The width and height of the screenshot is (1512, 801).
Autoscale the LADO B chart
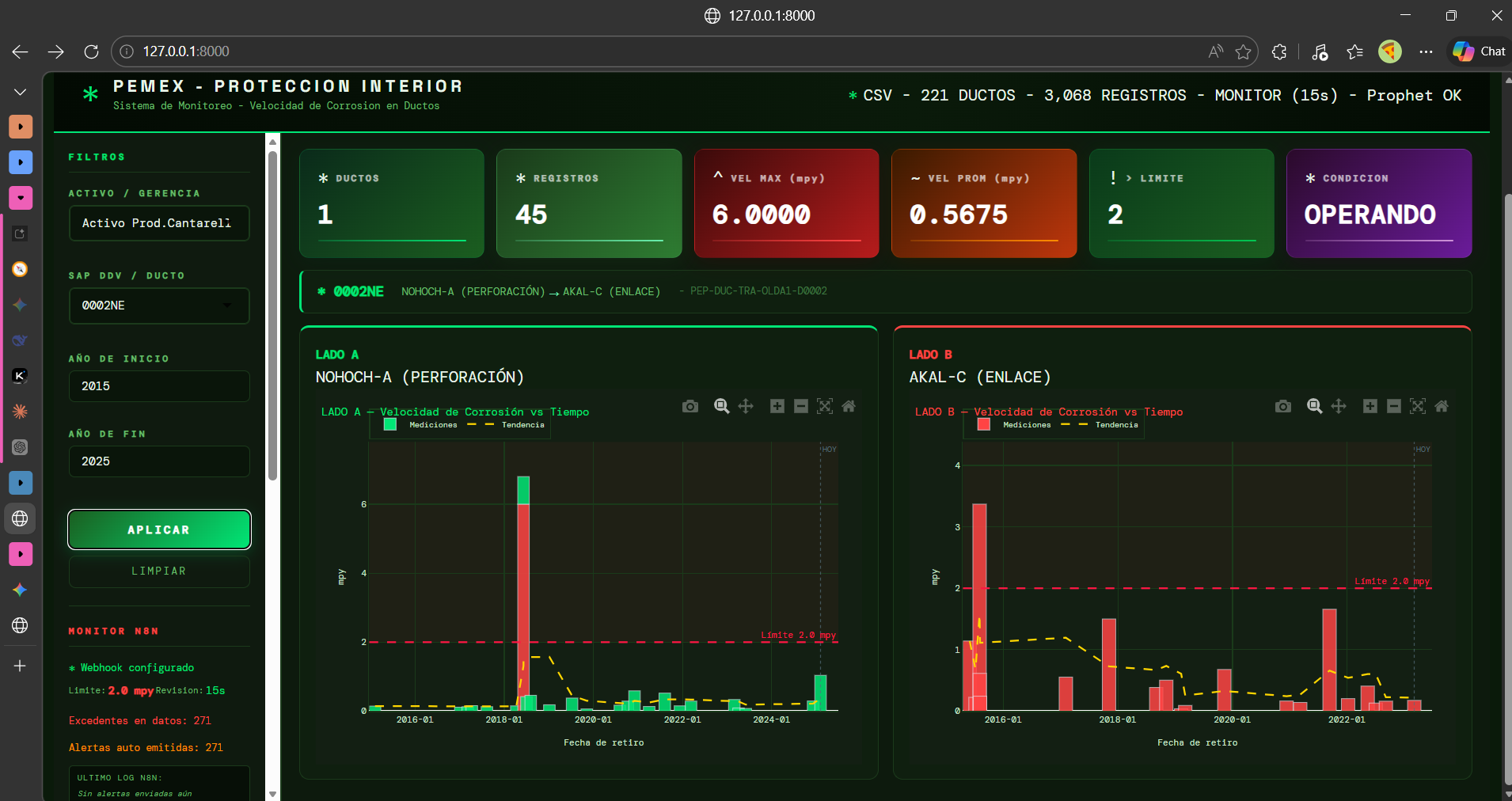click(1418, 406)
